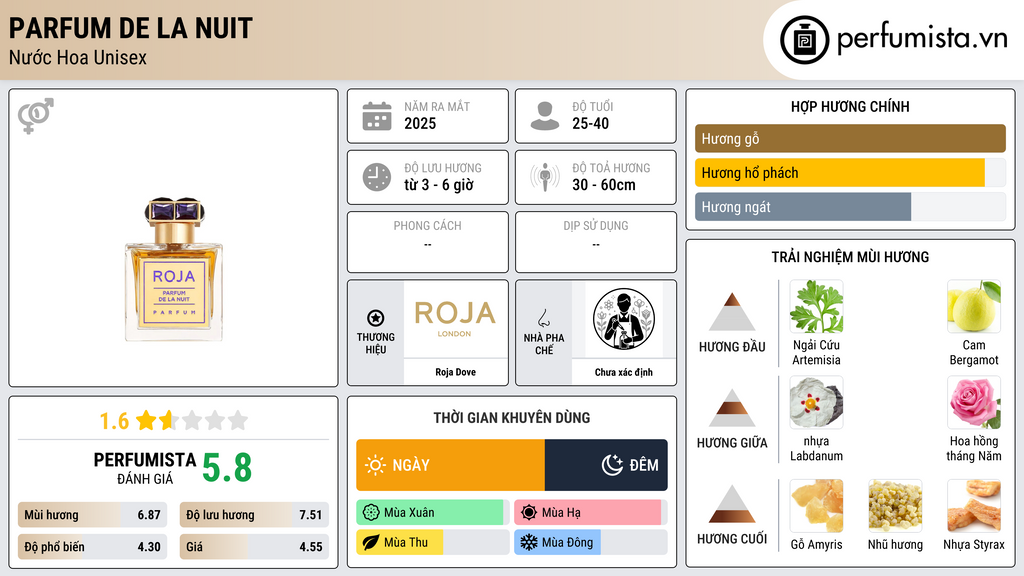The height and width of the screenshot is (576, 1024).
Task: Click the calendar icon beside Năm ra mắt
Action: pyautogui.click(x=377, y=116)
